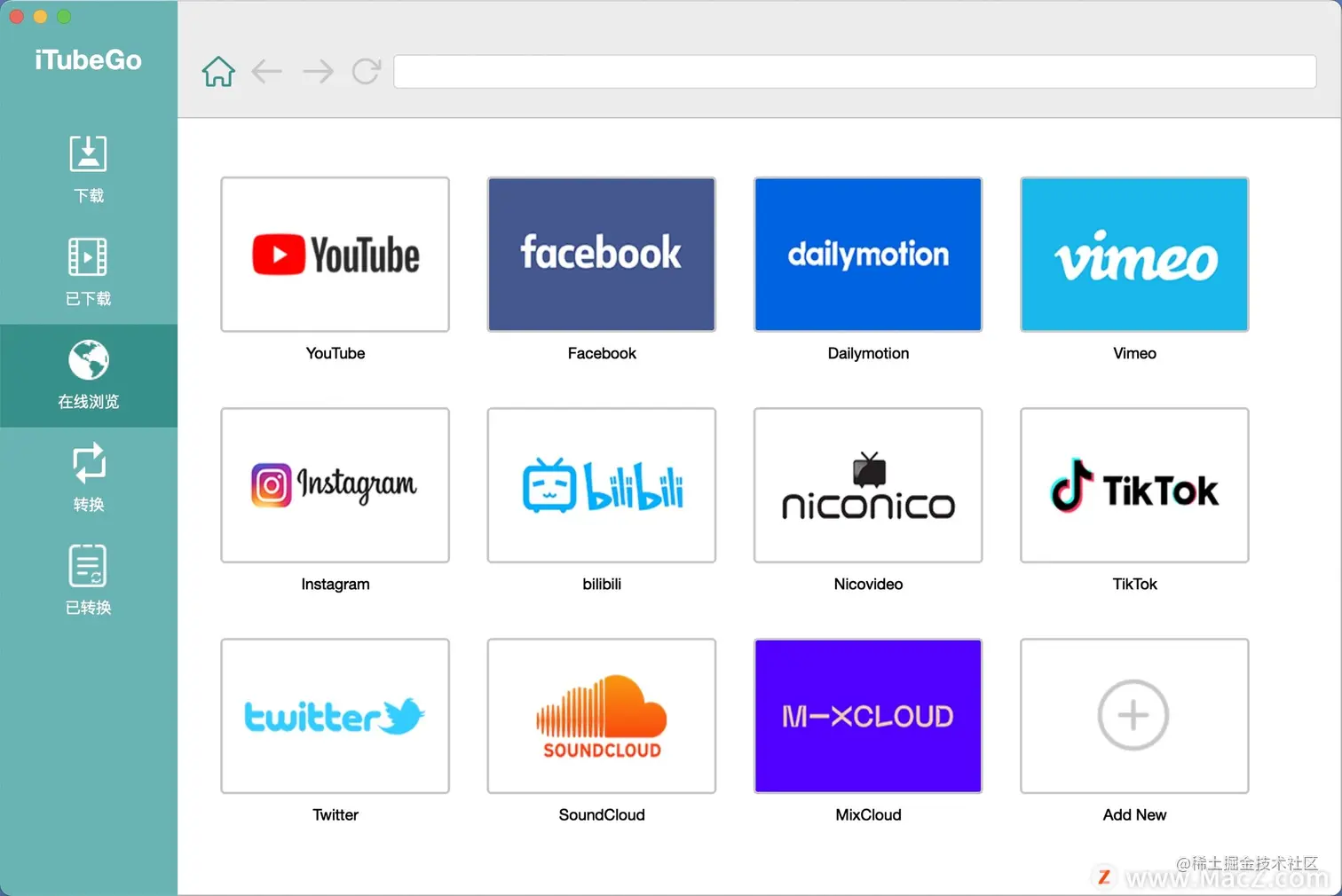Click the MixCloud text label
The height and width of the screenshot is (896, 1342).
868,814
